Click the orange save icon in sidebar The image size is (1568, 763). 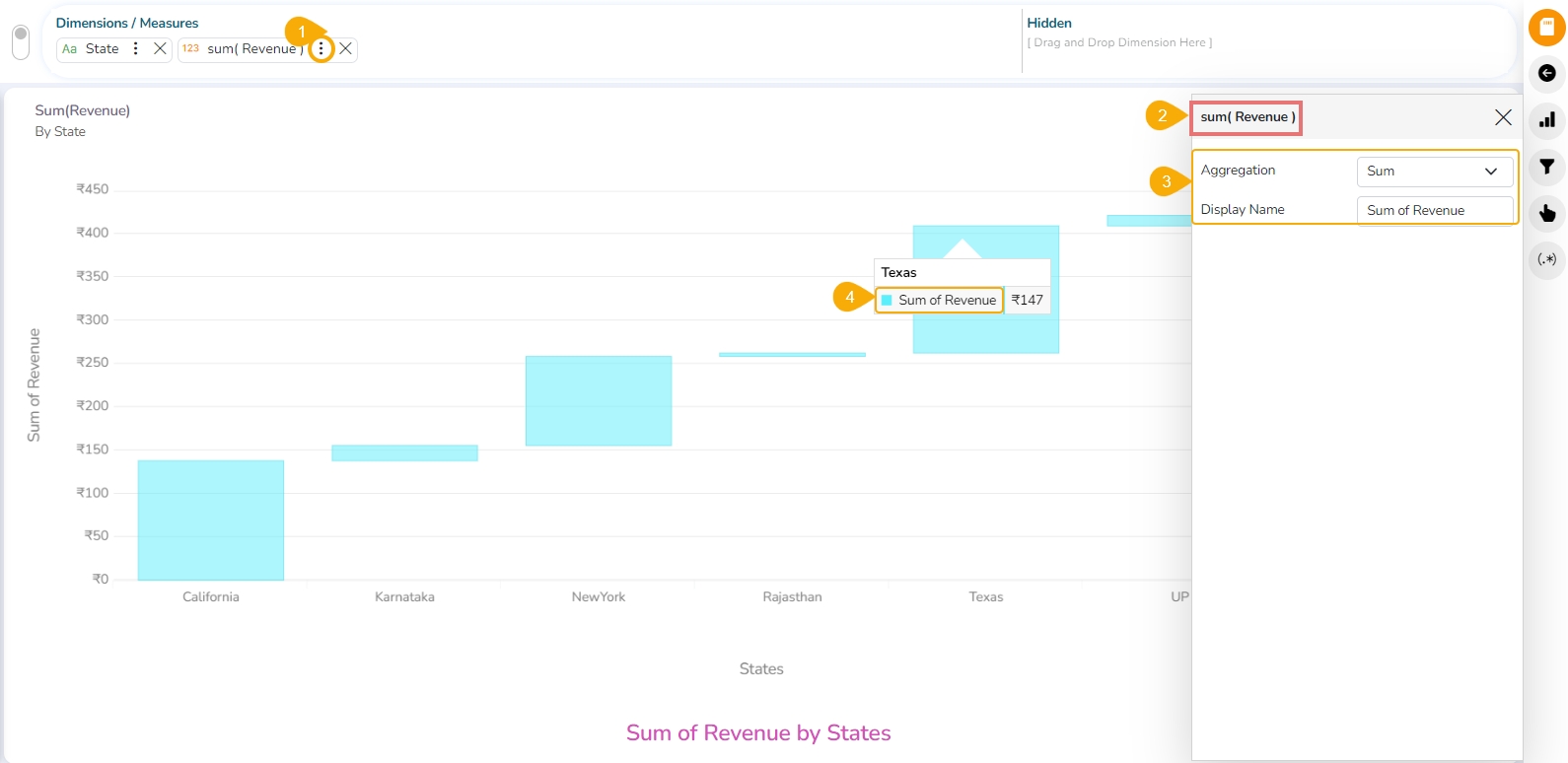pos(1546,28)
